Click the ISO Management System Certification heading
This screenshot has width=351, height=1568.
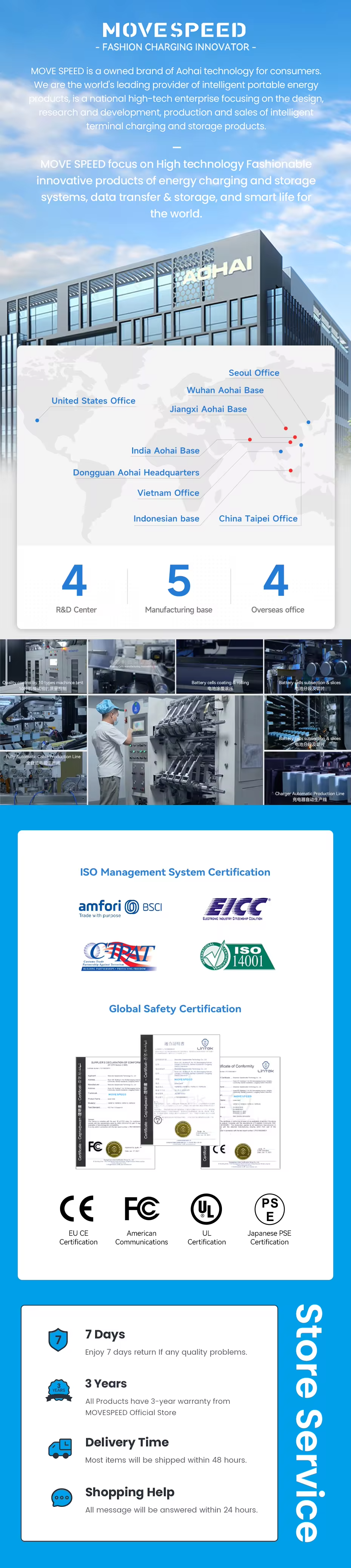pyautogui.click(x=175, y=872)
